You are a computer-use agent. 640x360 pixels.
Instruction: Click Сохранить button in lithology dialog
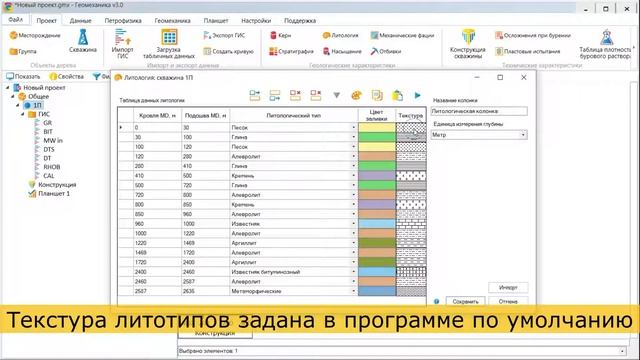point(465,301)
